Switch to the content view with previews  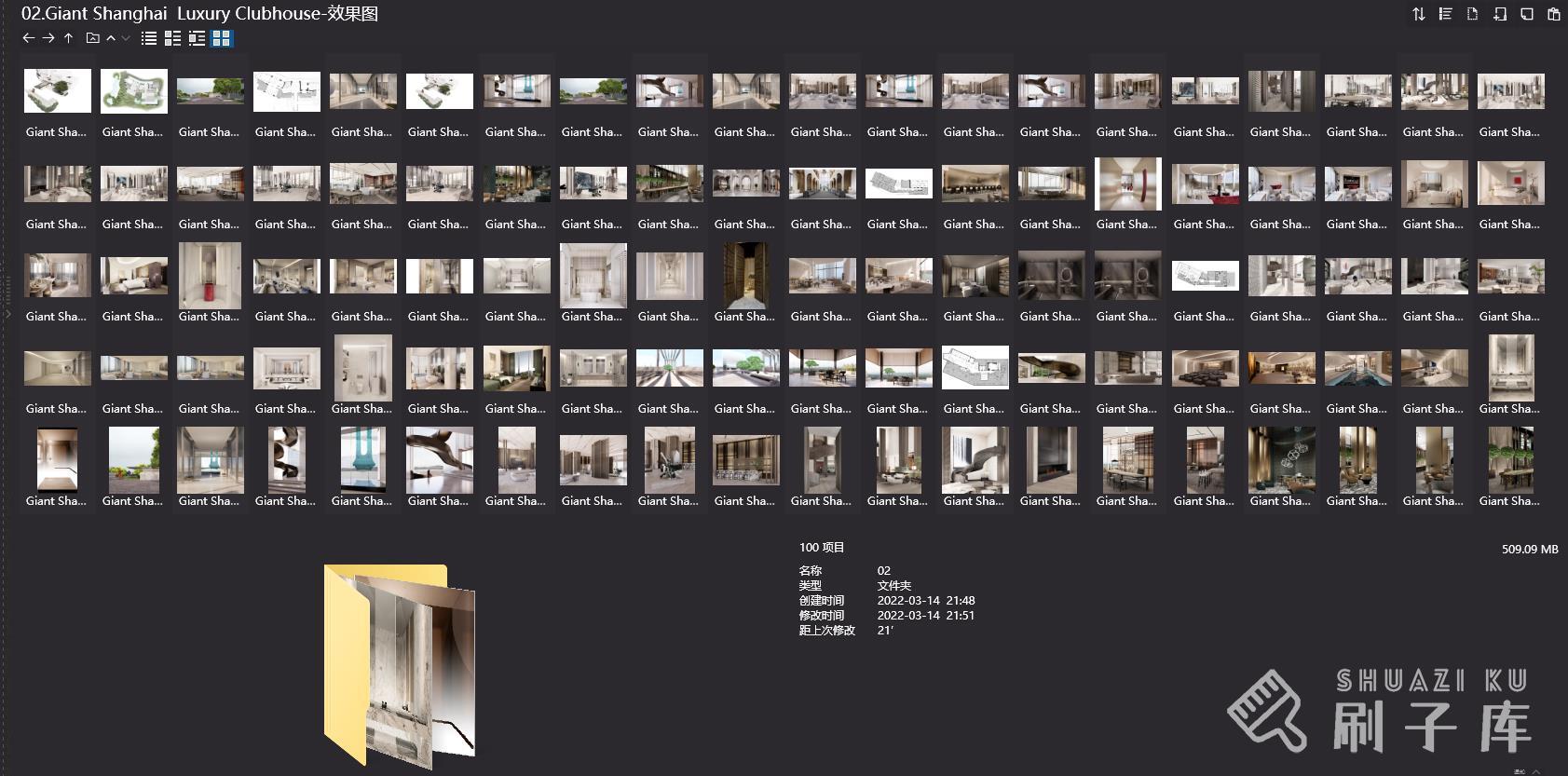point(197,38)
